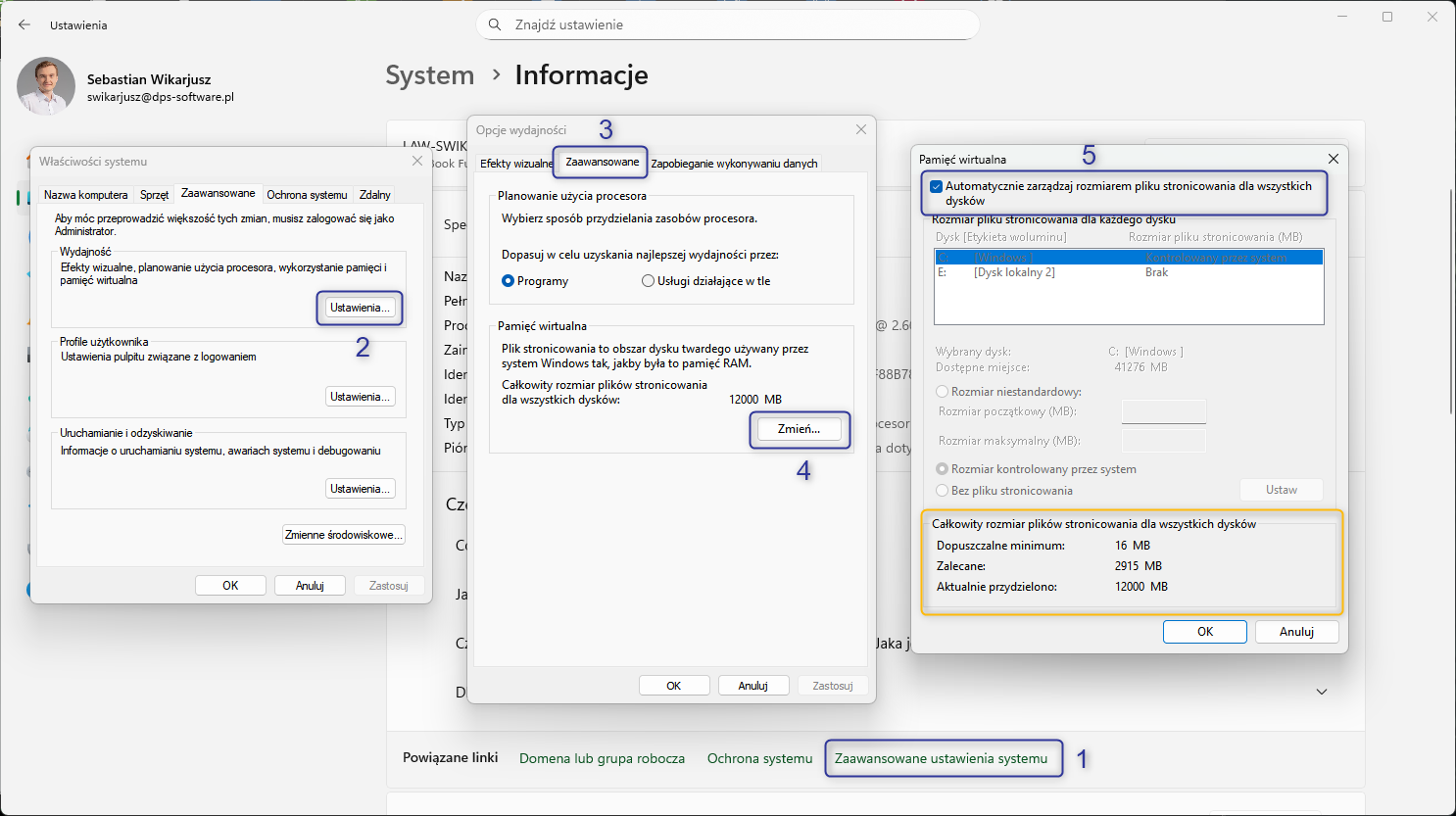Select the Programy radio button
Viewport: 1456px width, 816px height.
pyautogui.click(x=509, y=281)
